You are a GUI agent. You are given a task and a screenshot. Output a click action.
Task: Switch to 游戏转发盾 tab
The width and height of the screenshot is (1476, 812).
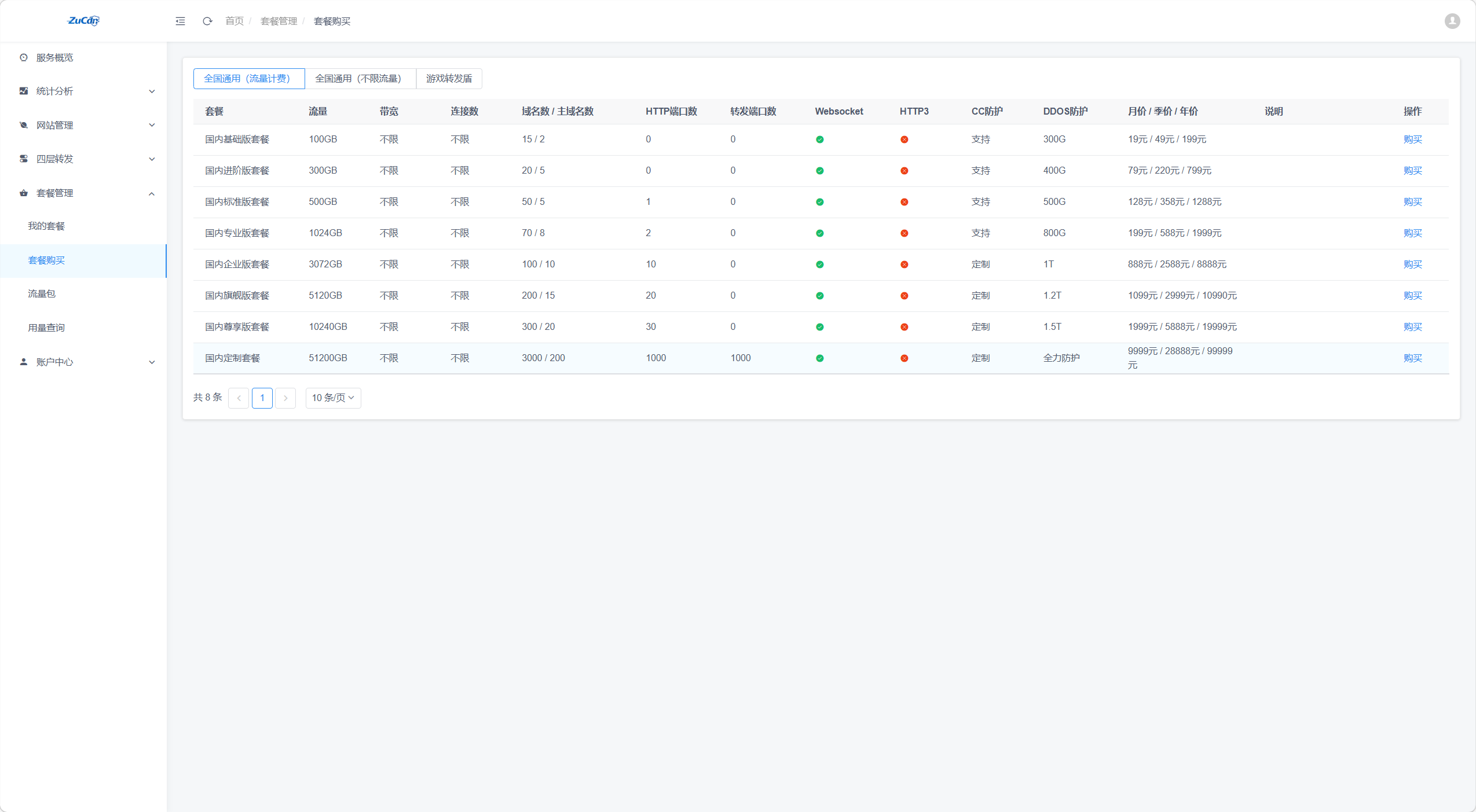tap(449, 79)
